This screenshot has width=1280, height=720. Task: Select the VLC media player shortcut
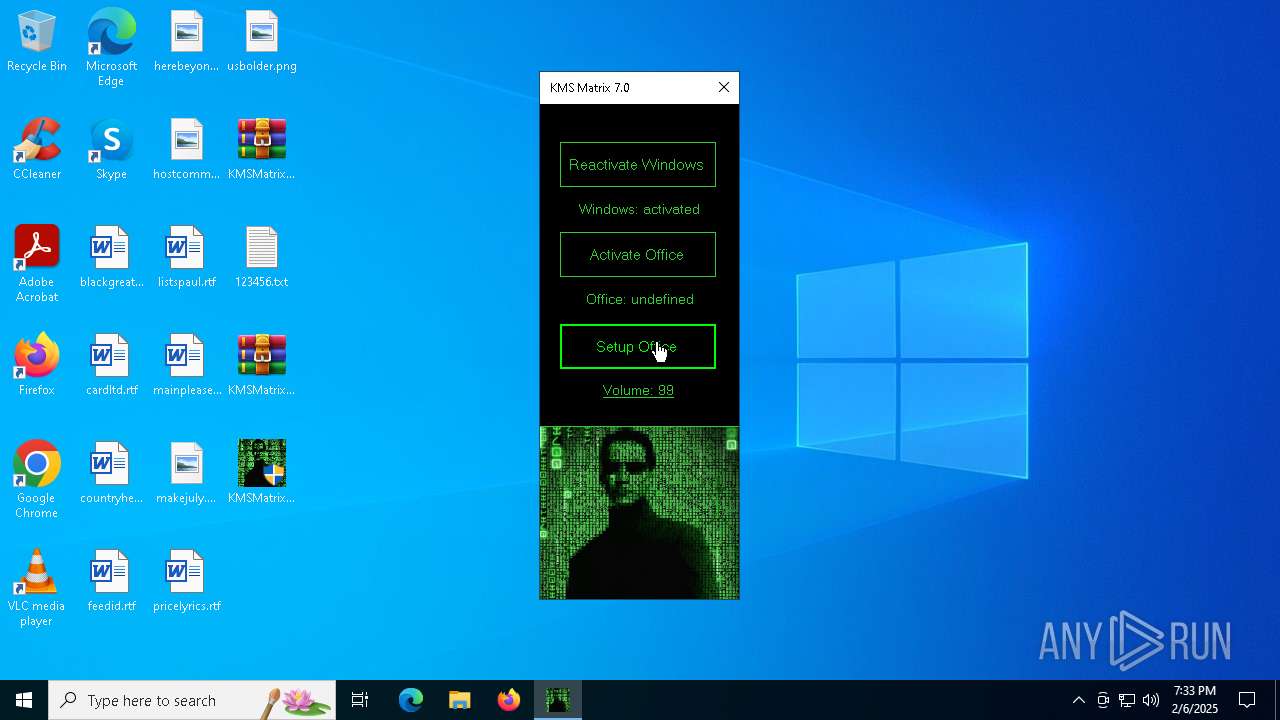[37, 588]
